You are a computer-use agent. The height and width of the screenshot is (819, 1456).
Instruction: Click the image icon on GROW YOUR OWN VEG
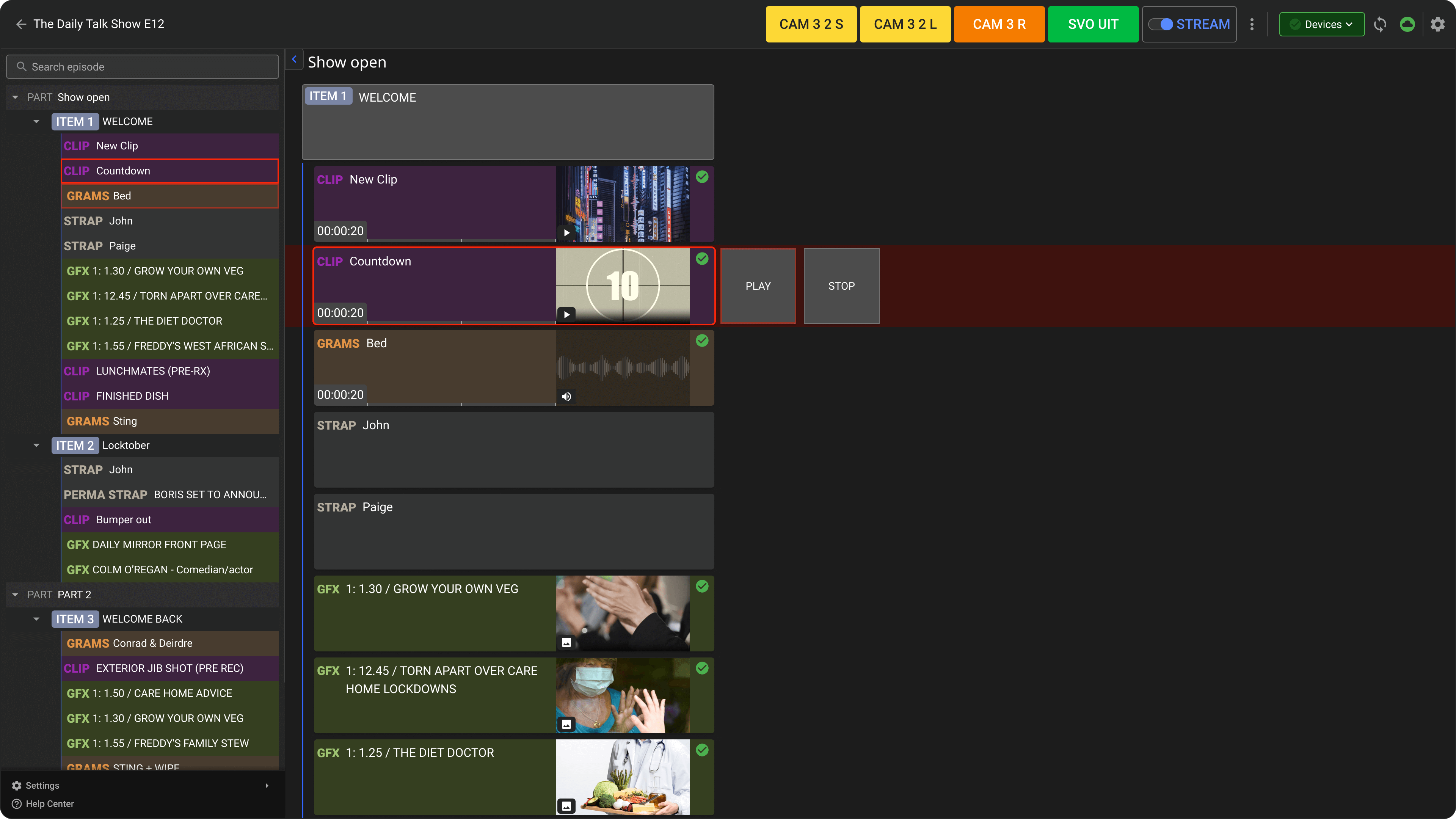[566, 642]
